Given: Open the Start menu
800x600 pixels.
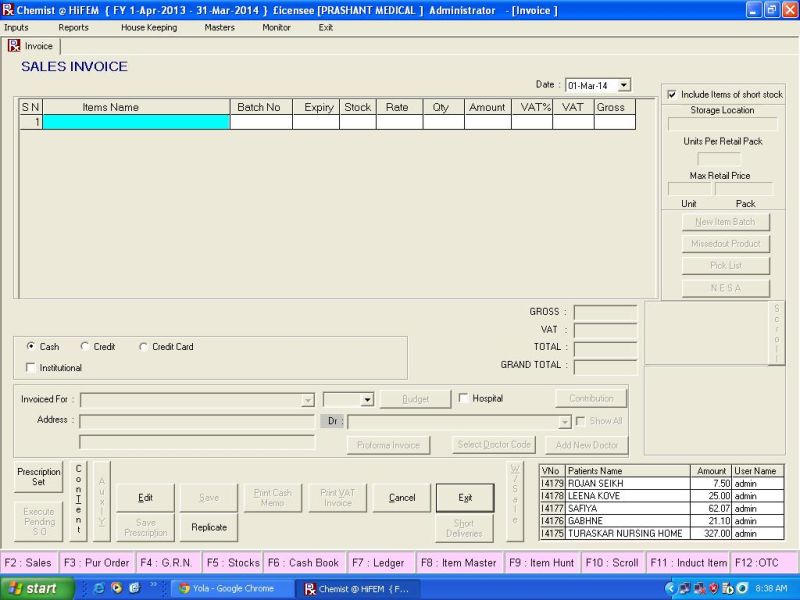Looking at the screenshot, I should coord(37,588).
